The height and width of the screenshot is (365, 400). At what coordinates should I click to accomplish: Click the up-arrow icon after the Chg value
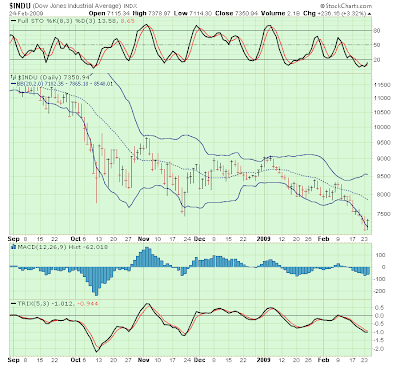tap(369, 14)
